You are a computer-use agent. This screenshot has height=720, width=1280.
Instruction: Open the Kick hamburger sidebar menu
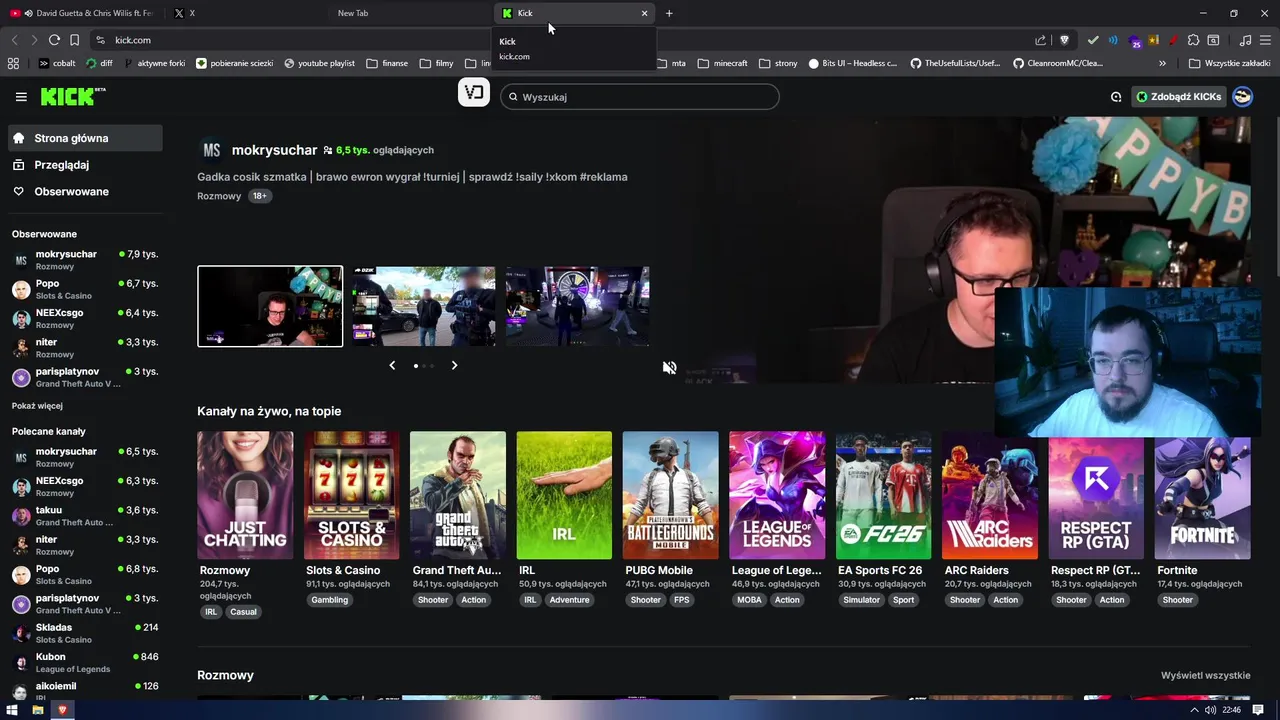21,97
